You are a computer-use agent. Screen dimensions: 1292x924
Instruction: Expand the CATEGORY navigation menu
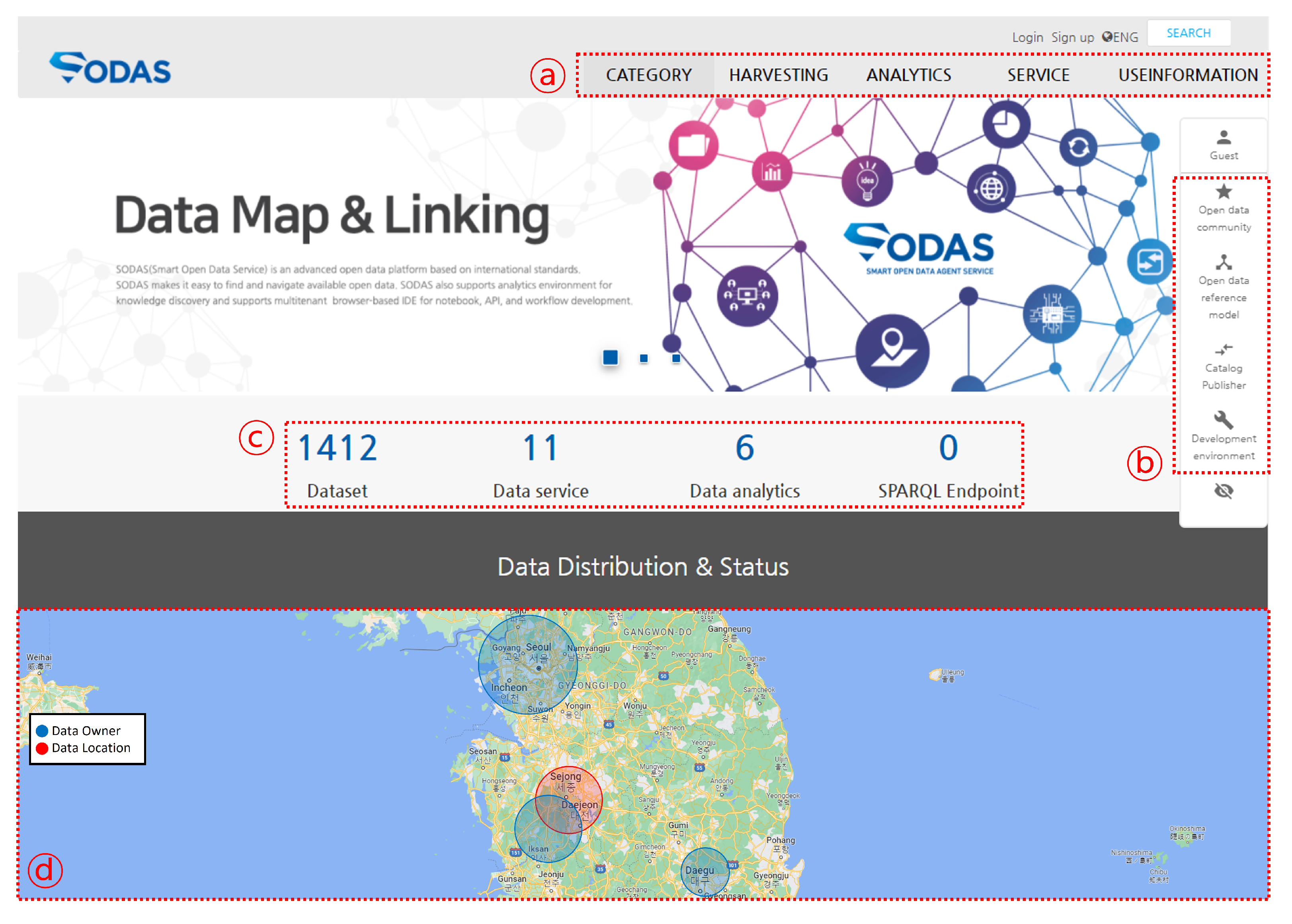tap(648, 75)
